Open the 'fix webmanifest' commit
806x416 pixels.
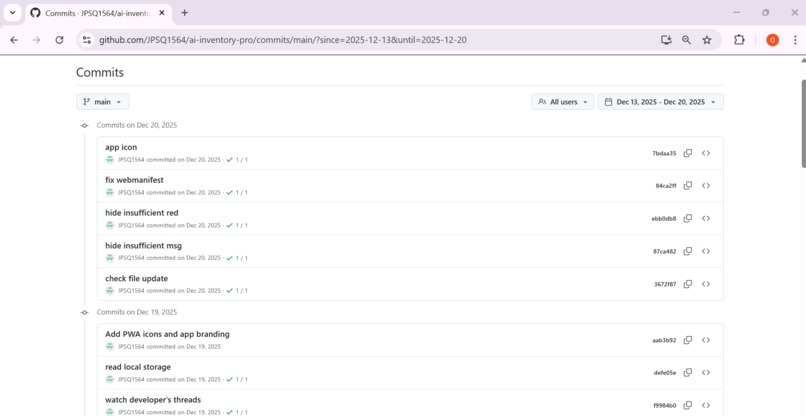click(x=135, y=180)
